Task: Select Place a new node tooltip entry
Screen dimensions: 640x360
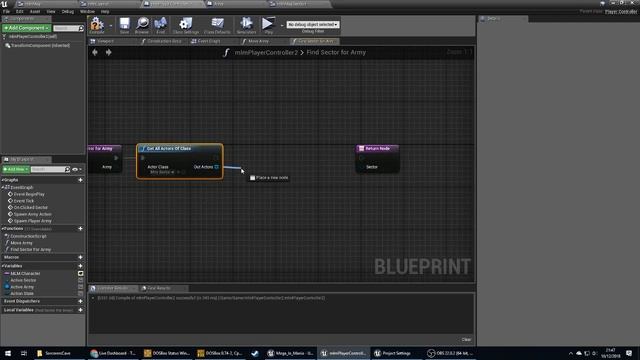Action: click(x=269, y=178)
